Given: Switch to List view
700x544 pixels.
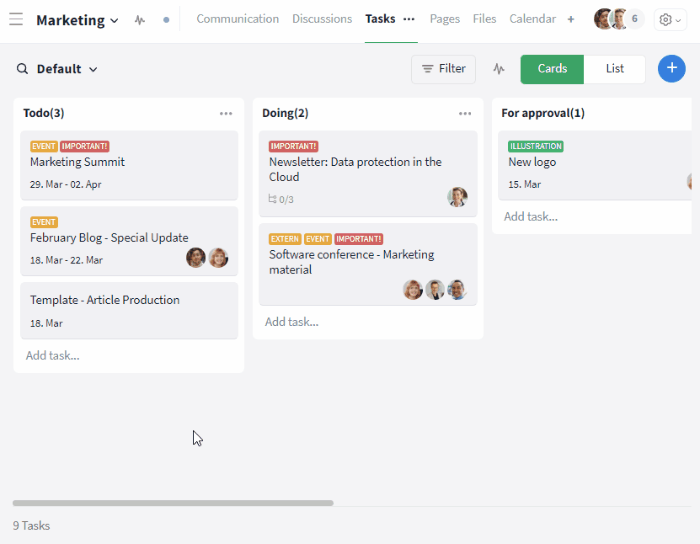Looking at the screenshot, I should [615, 69].
